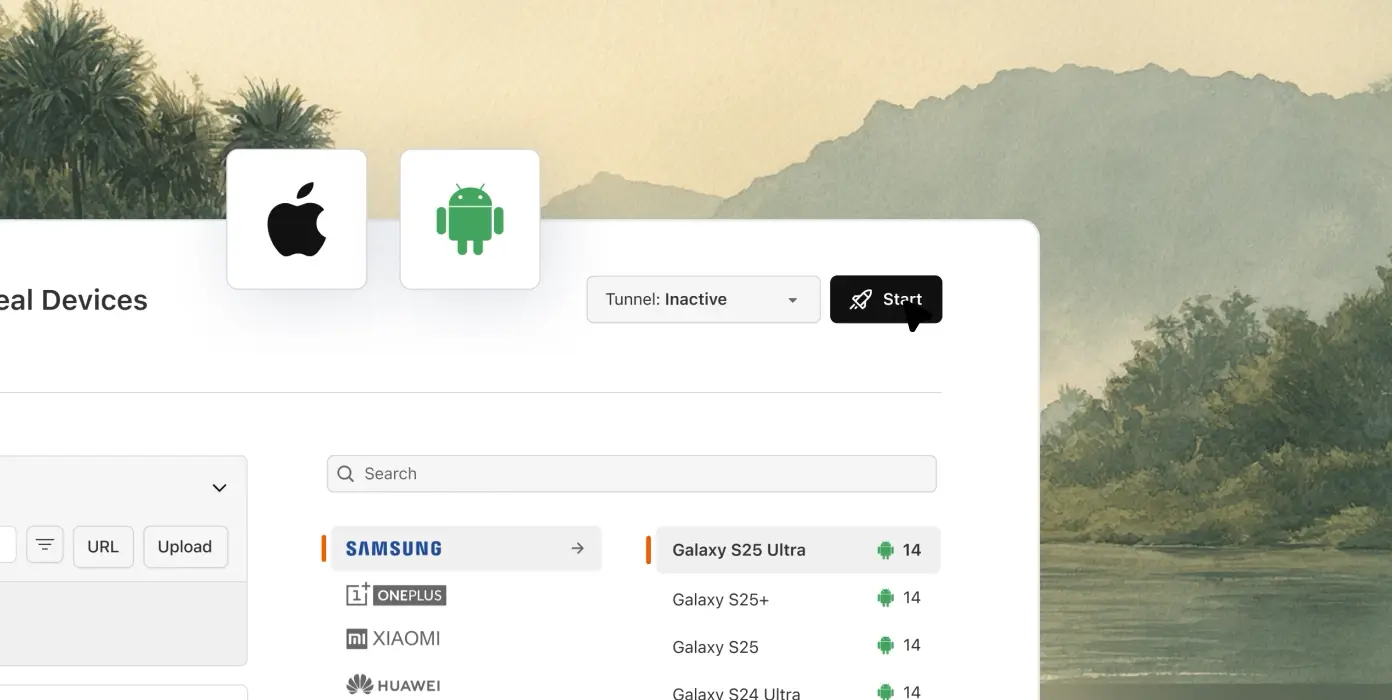Image resolution: width=1392 pixels, height=700 pixels.
Task: Choose the Xiaomi brand
Action: 393,638
